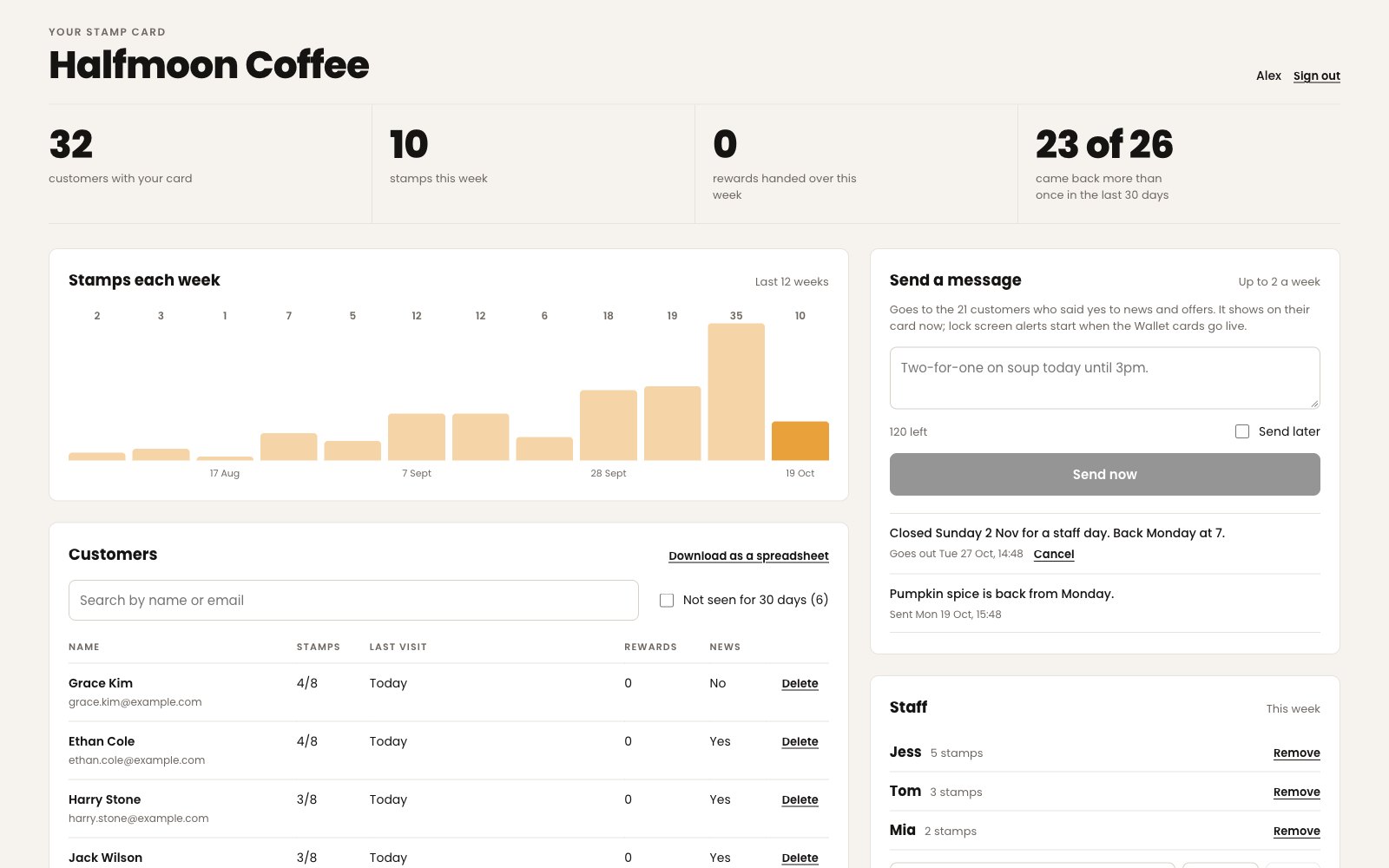Screen dimensions: 1389x868
Task: Click the Rewards column header
Action: tap(650, 647)
